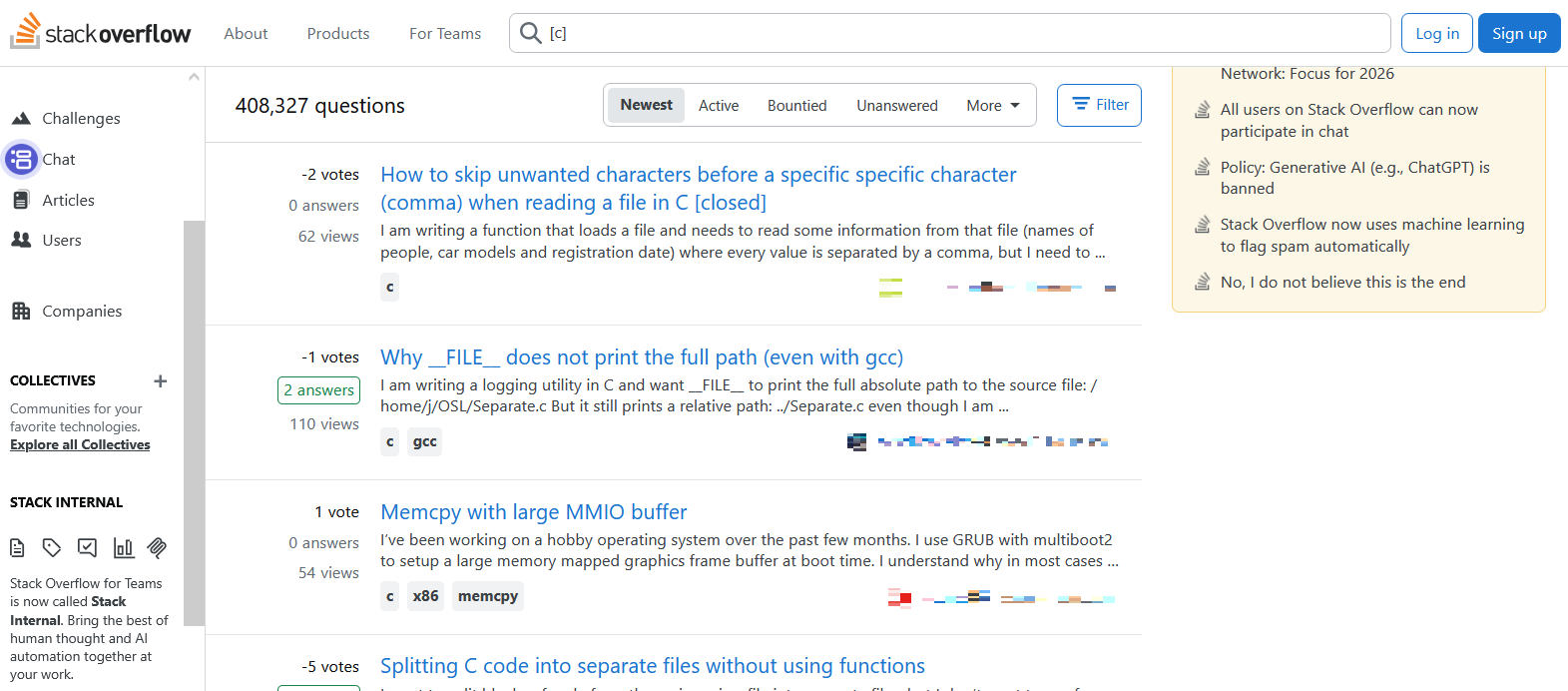
Task: Click the bar chart icon under Stack Internal
Action: coord(123,547)
